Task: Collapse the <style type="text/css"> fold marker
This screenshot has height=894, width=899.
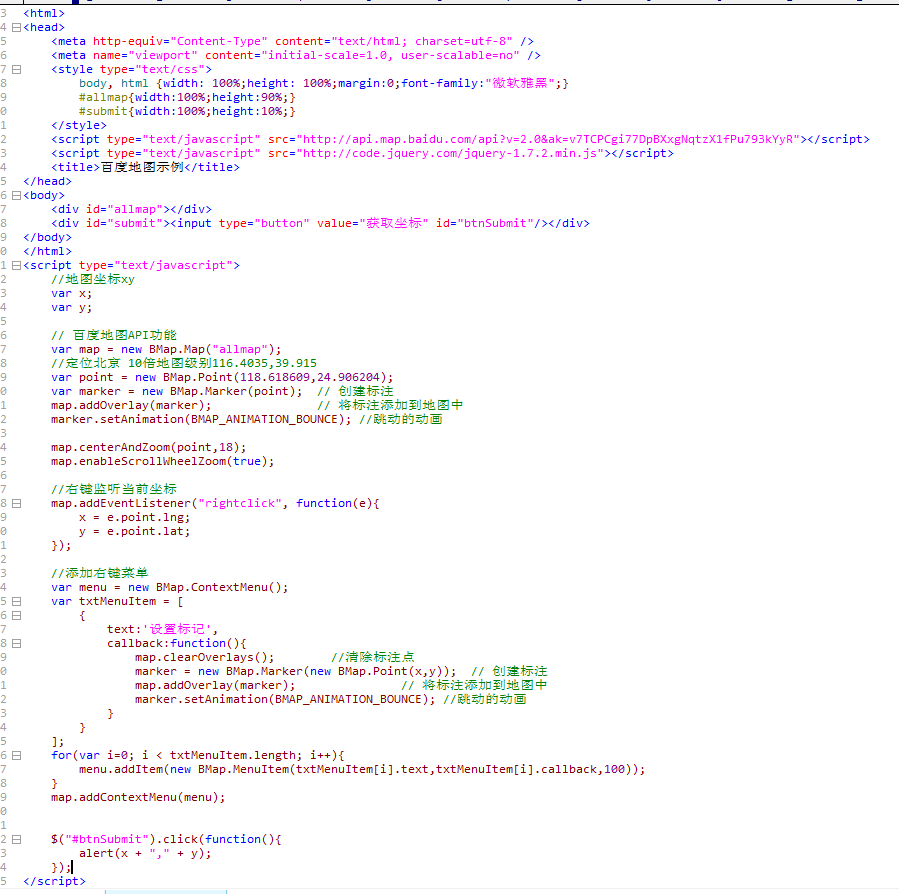Action: tap(16, 69)
